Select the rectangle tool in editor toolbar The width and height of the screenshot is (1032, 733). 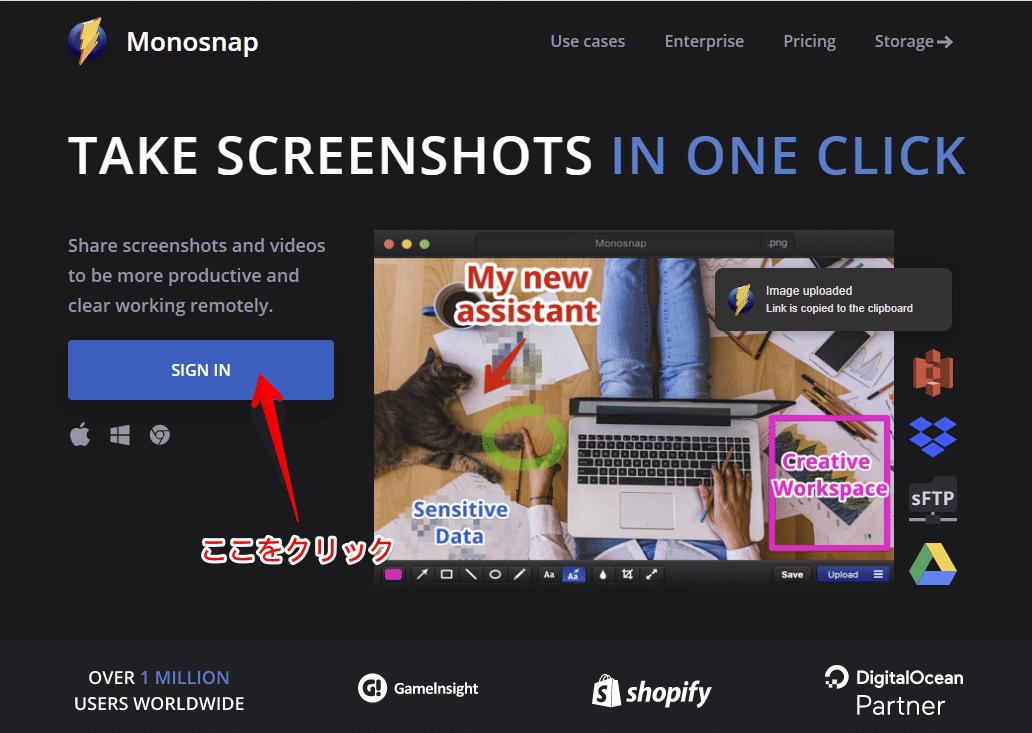[446, 574]
